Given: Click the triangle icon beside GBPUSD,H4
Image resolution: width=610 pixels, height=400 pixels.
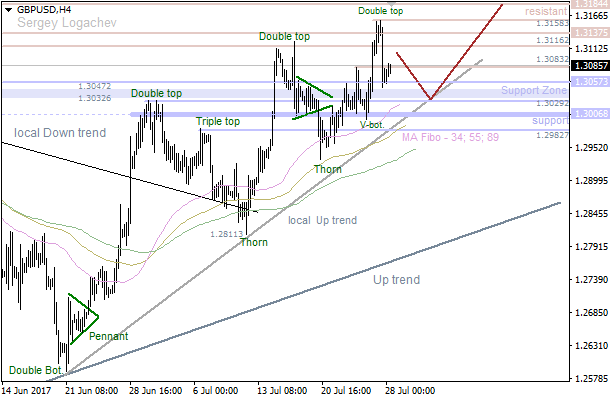Looking at the screenshot, I should point(8,7).
